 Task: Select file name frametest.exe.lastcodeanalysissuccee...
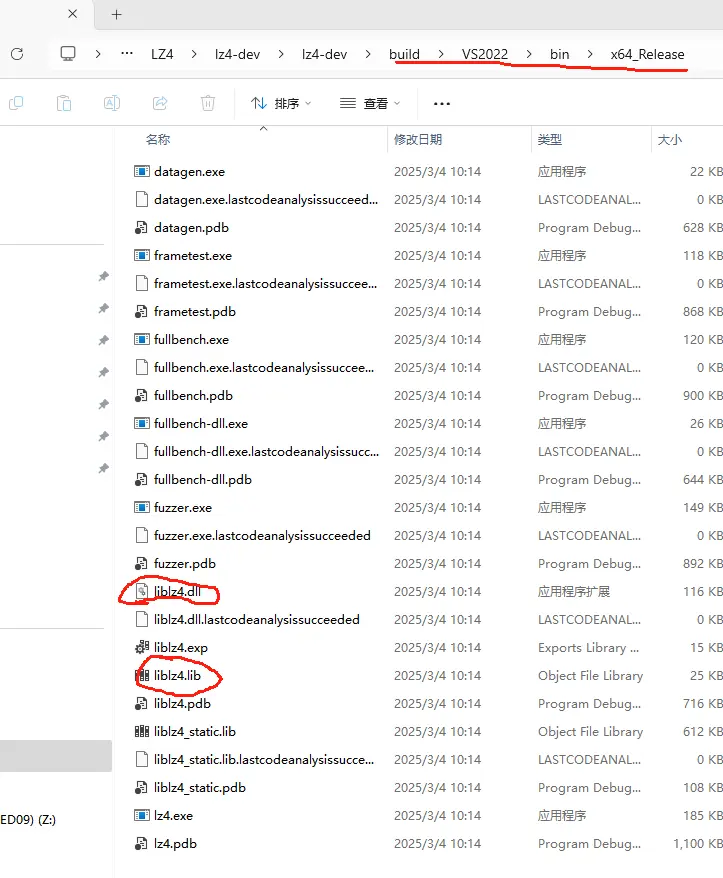tap(265, 283)
